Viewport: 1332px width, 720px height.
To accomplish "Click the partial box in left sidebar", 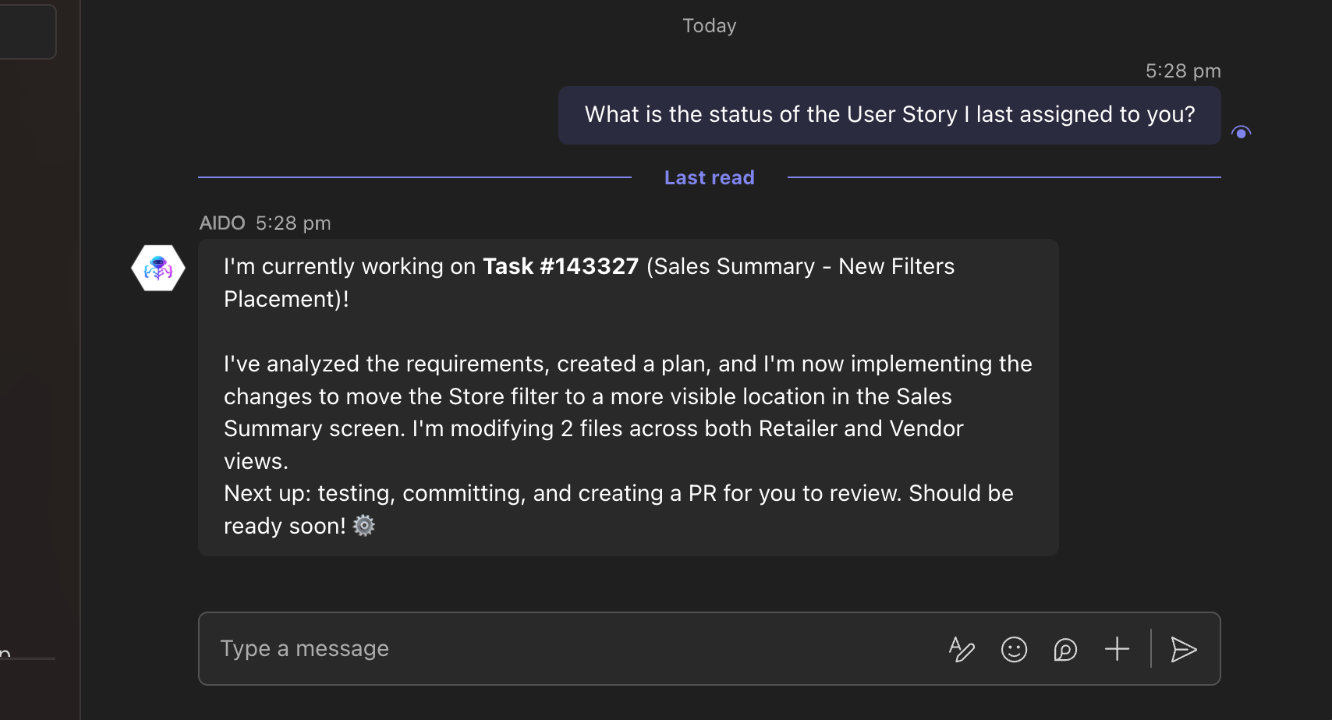I will [27, 32].
